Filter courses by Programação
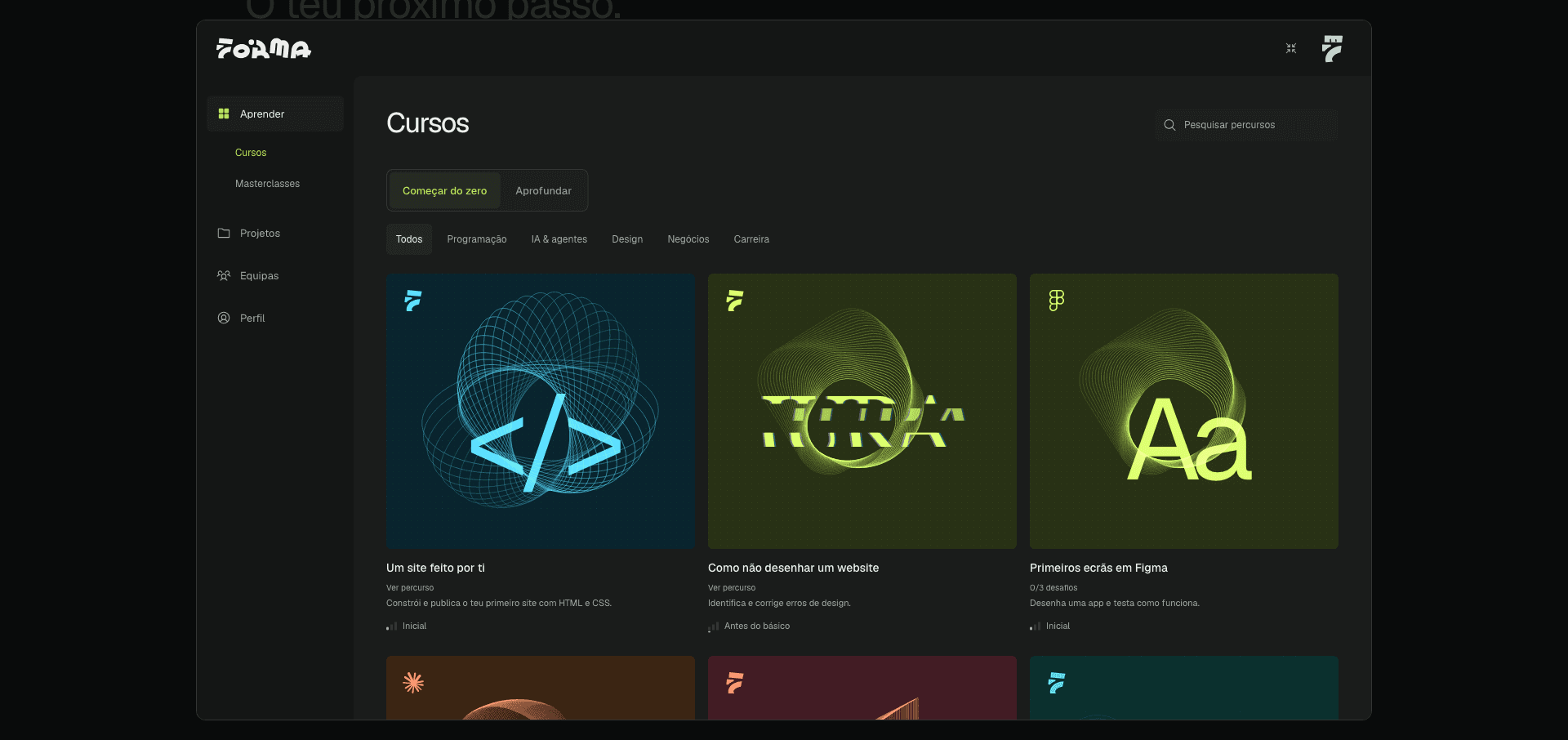The width and height of the screenshot is (1568, 740). pyautogui.click(x=477, y=239)
